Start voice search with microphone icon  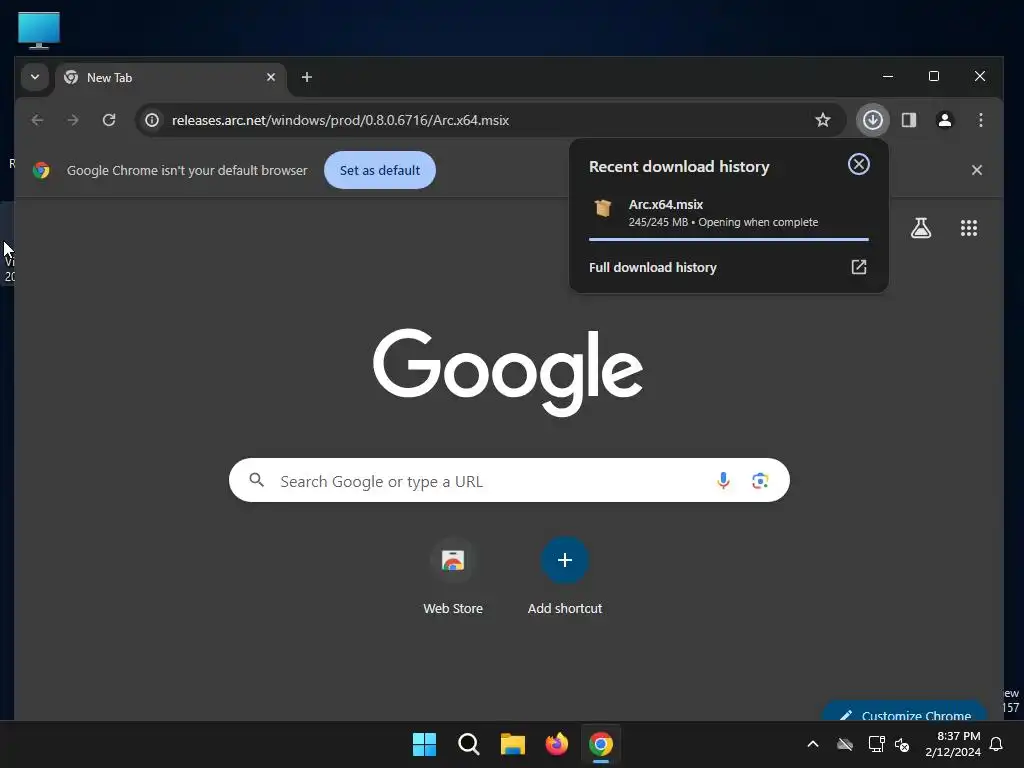[723, 481]
